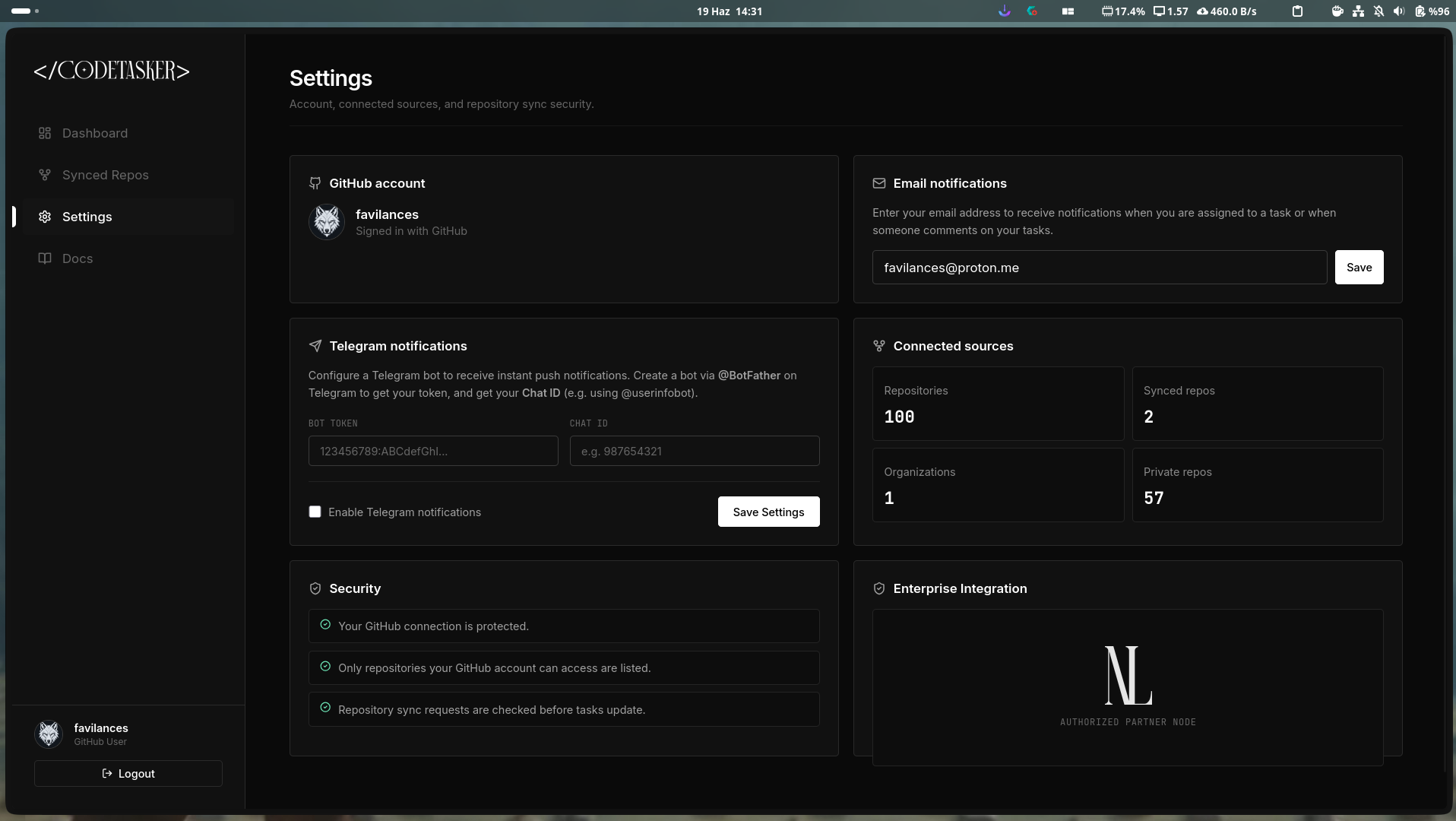Image resolution: width=1456 pixels, height=821 pixels.
Task: Click check icon for GitHub connection protected
Action: point(325,624)
